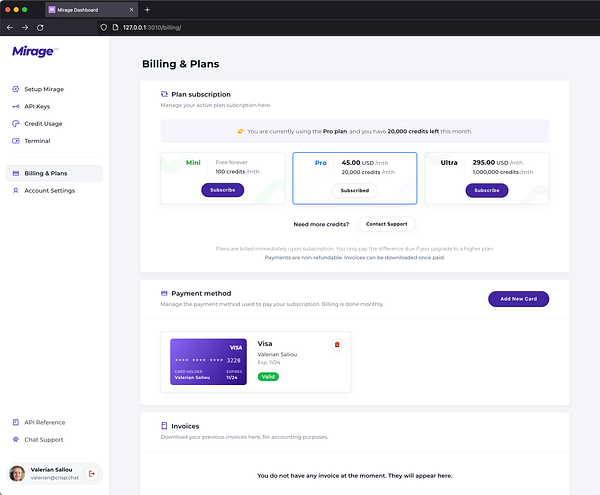Click the shield icon in address bar
This screenshot has height=495, width=600.
(x=103, y=28)
